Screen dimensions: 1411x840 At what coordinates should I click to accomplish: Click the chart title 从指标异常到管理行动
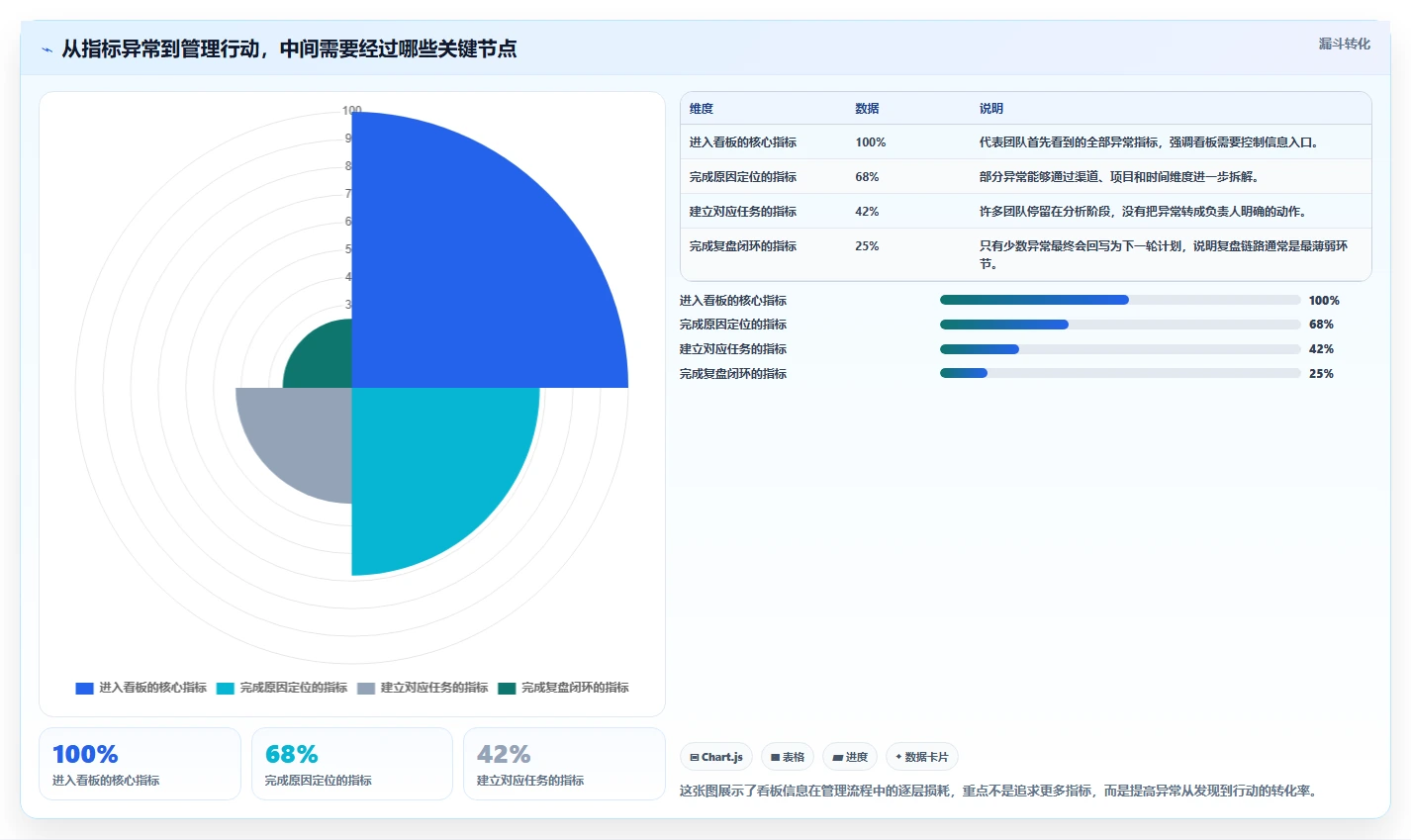[289, 49]
